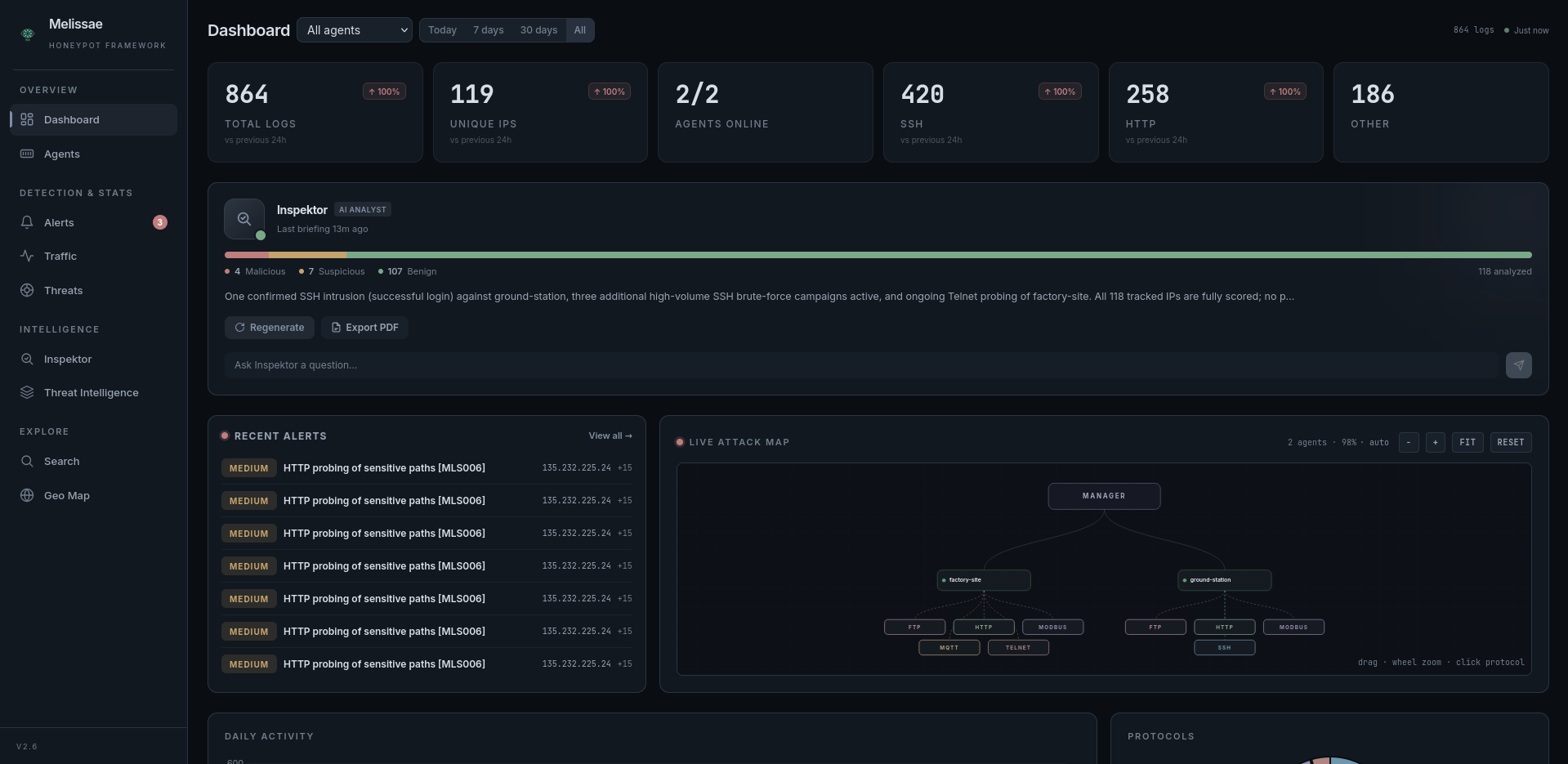The image size is (1568, 764).
Task: Click the Export PDF button
Action: pos(364,328)
